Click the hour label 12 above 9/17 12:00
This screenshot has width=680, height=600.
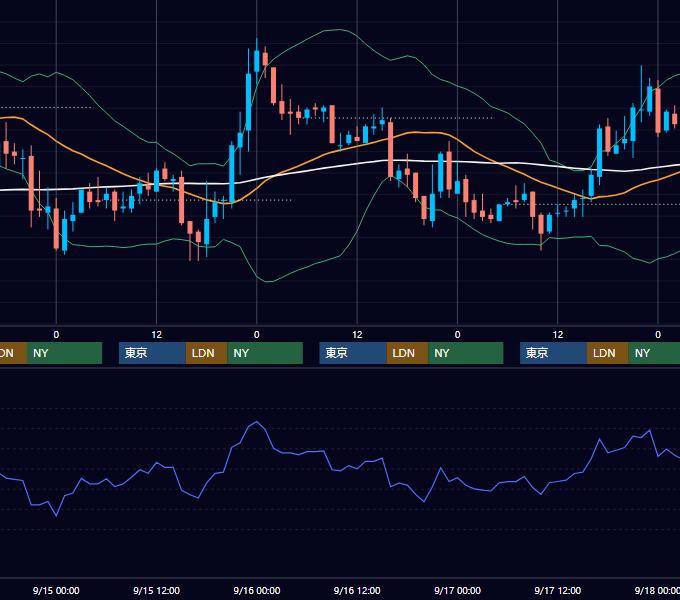(x=558, y=335)
